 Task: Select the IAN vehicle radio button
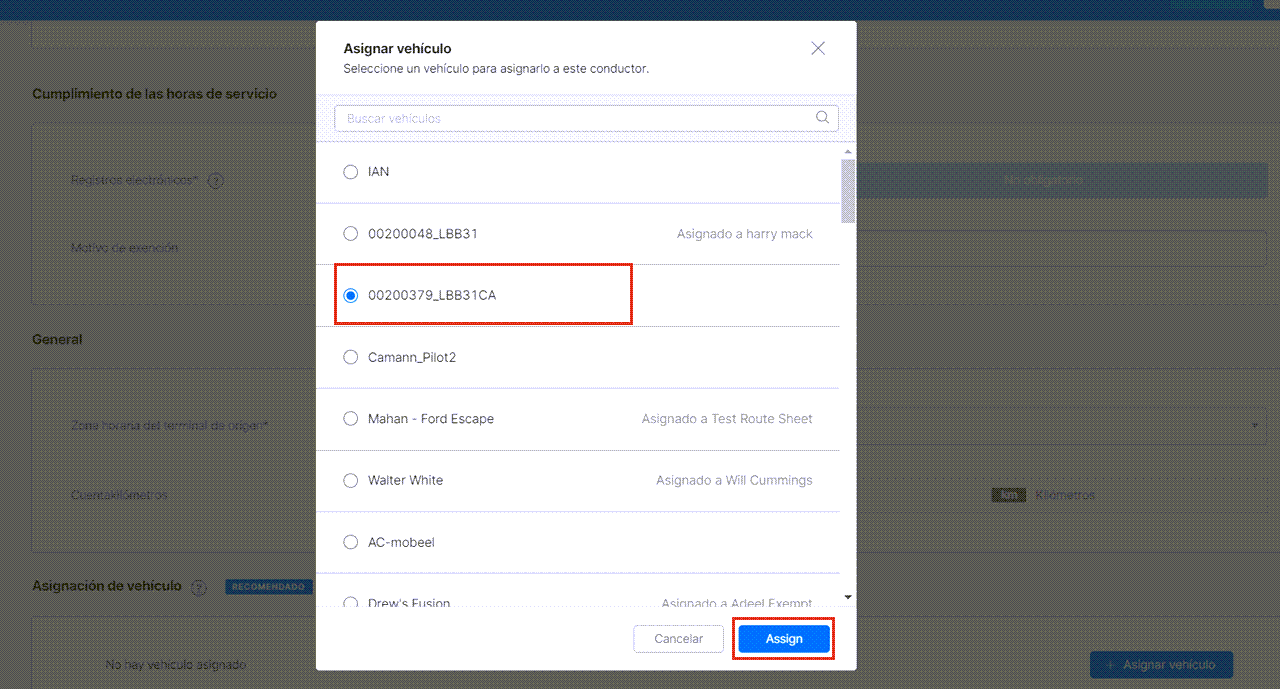pyautogui.click(x=351, y=172)
